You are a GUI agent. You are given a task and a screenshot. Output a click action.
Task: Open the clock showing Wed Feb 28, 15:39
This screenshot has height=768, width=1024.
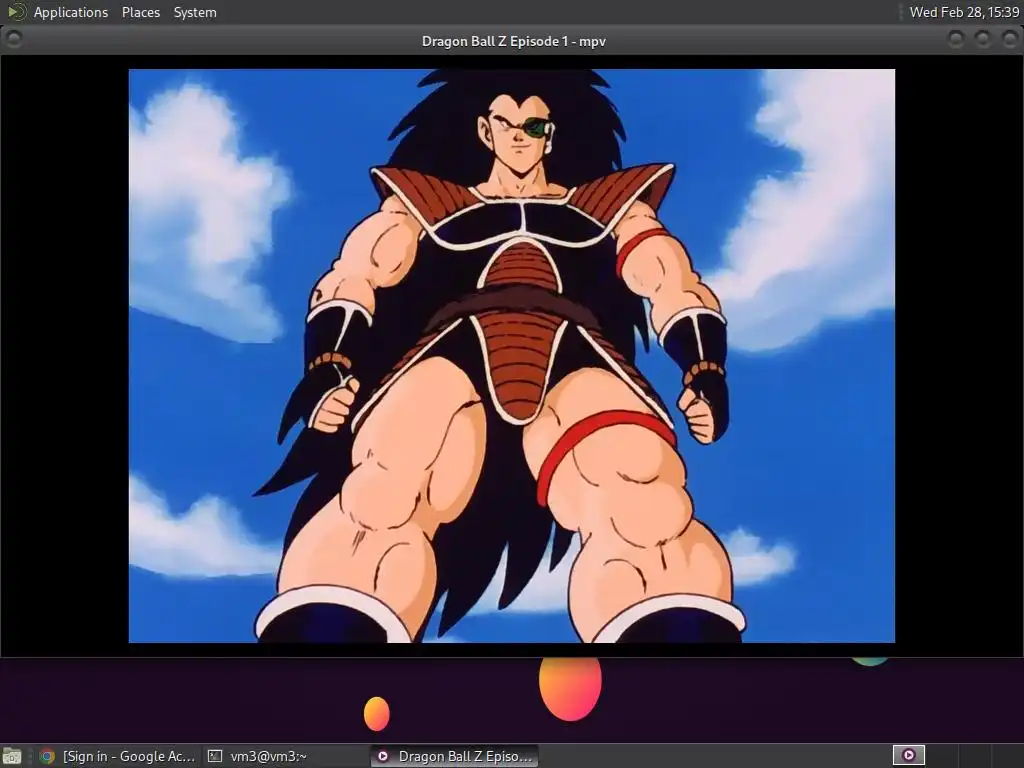point(964,12)
